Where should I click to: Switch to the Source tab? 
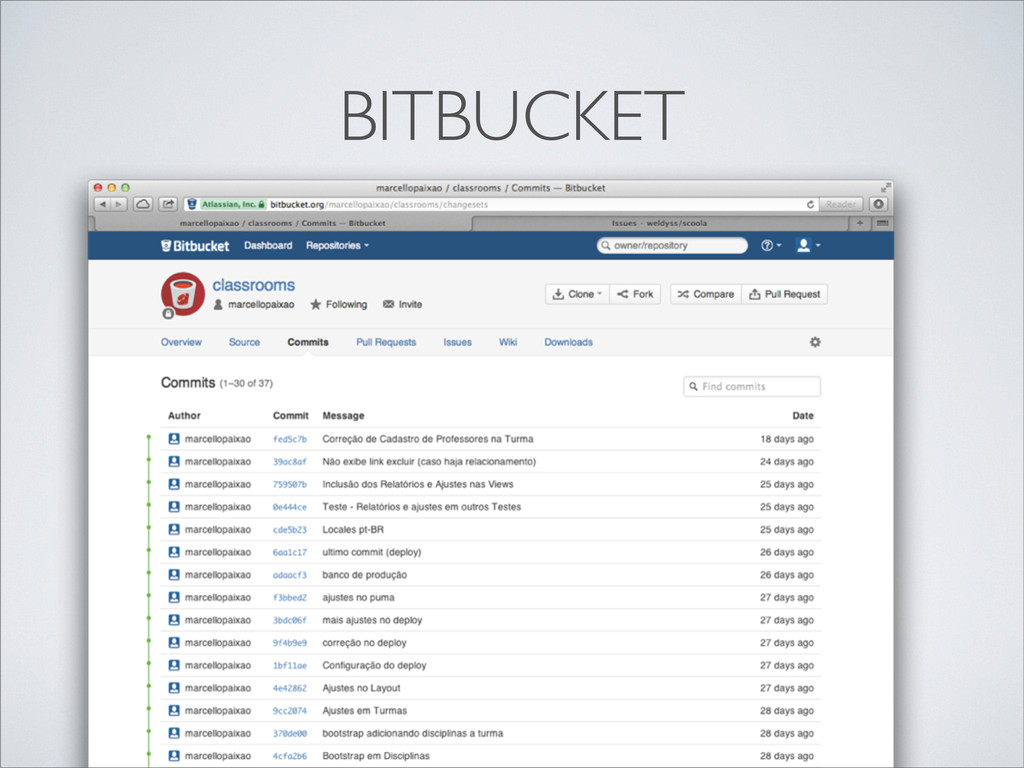pos(244,342)
